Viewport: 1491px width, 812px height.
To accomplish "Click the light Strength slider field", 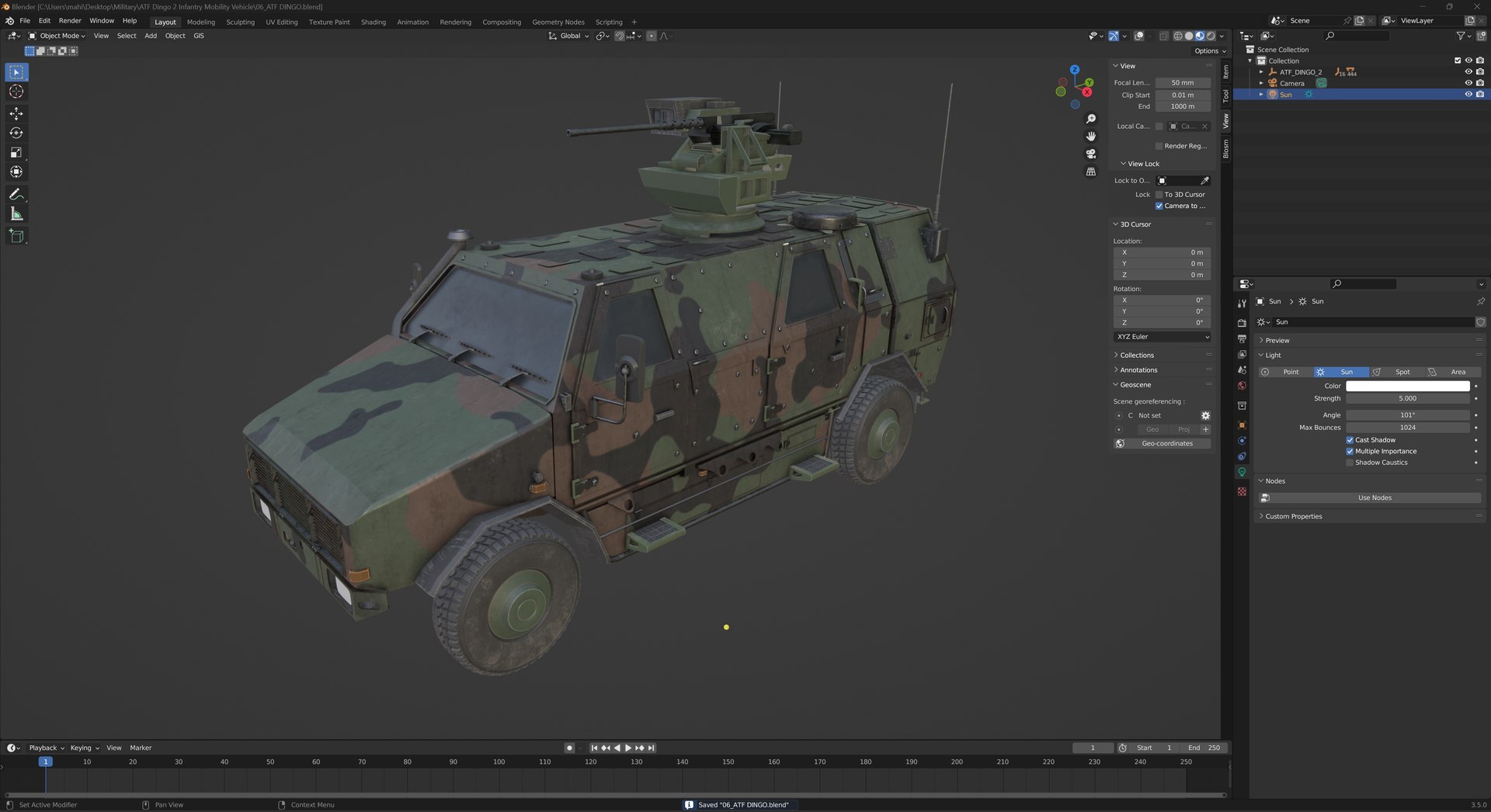I will (x=1407, y=398).
